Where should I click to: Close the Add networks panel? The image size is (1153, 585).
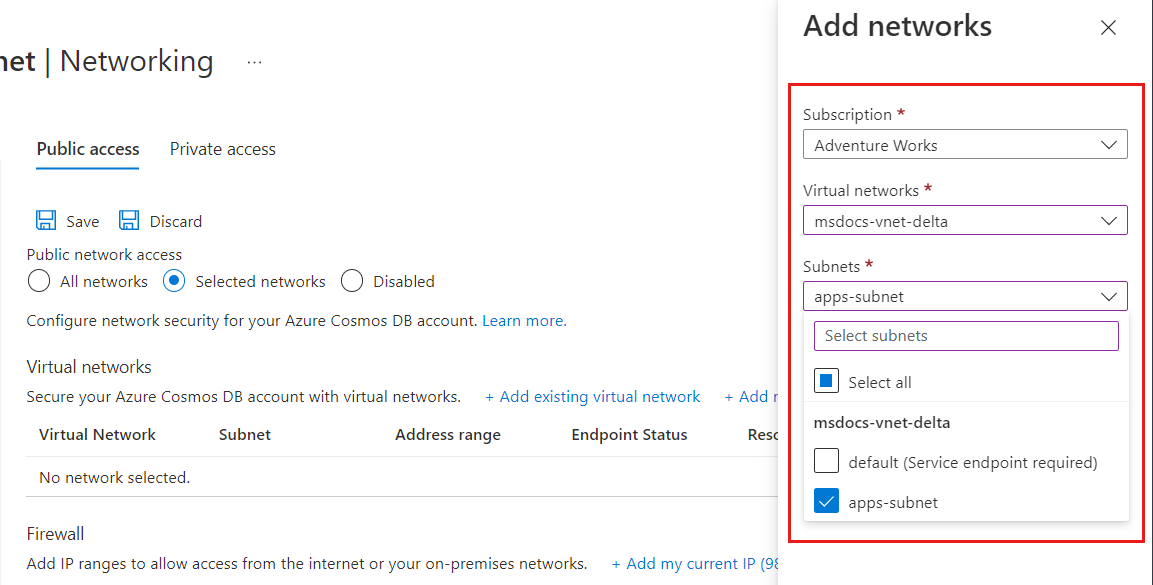pos(1108,27)
